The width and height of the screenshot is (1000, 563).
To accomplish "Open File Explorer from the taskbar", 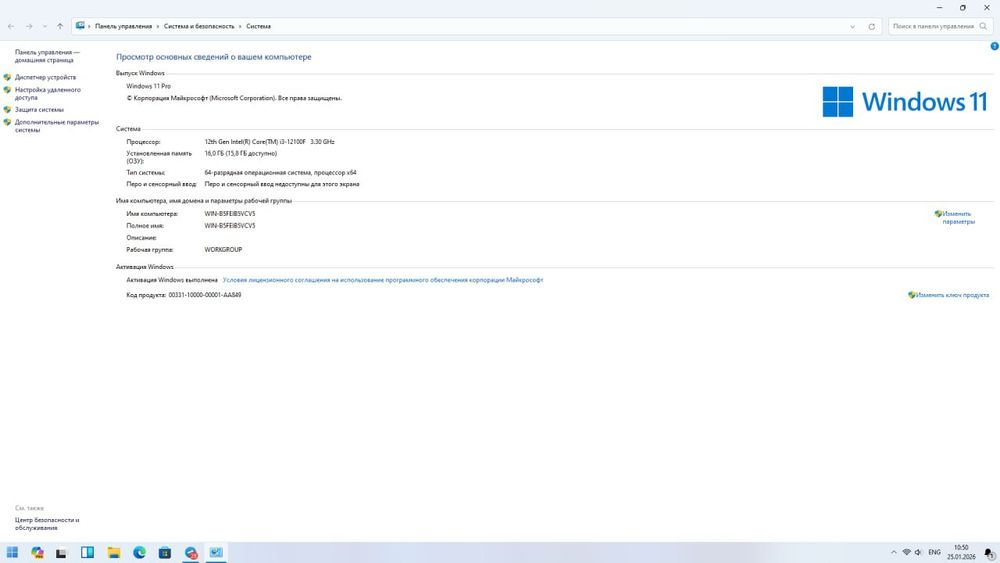I will tap(114, 552).
